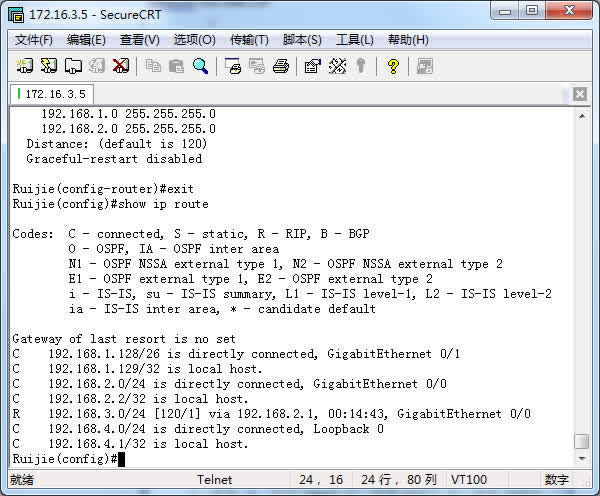Image resolution: width=600 pixels, height=496 pixels.
Task: Open the 查看(V) menu
Action: [139, 40]
